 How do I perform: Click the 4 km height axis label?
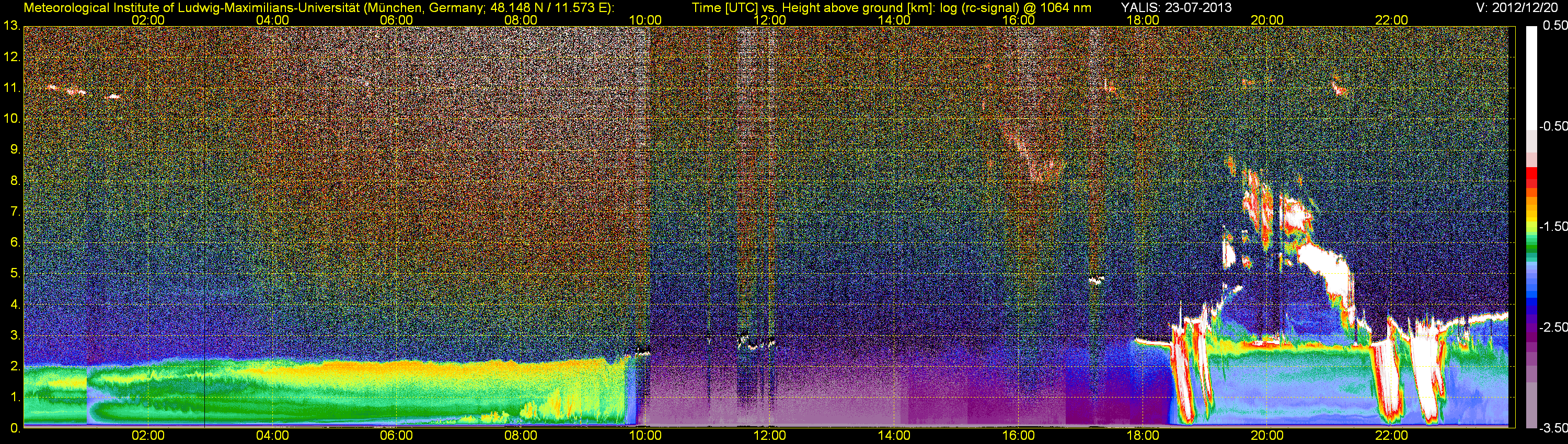(x=15, y=305)
